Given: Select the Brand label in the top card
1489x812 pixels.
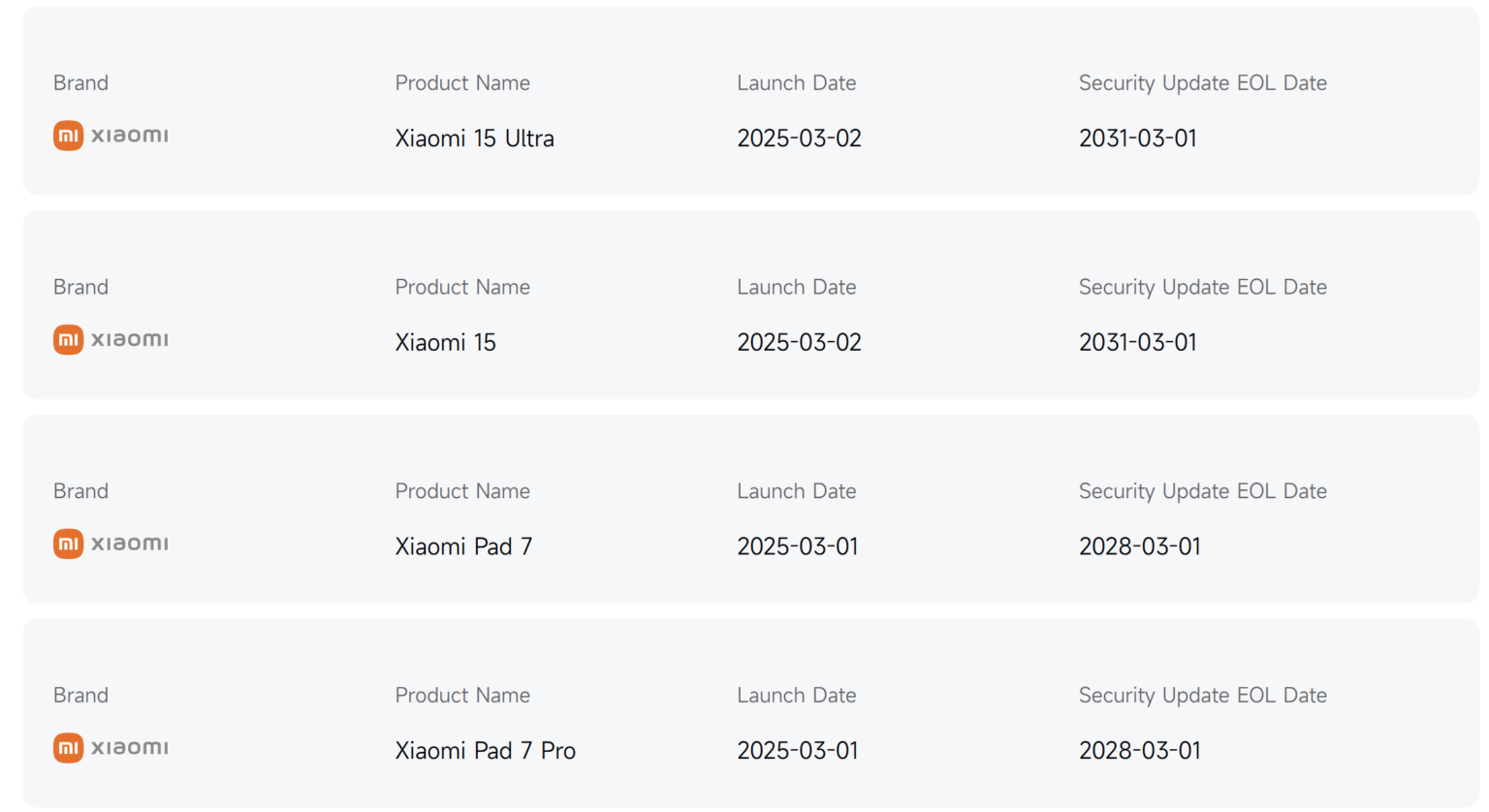Looking at the screenshot, I should click(x=80, y=82).
